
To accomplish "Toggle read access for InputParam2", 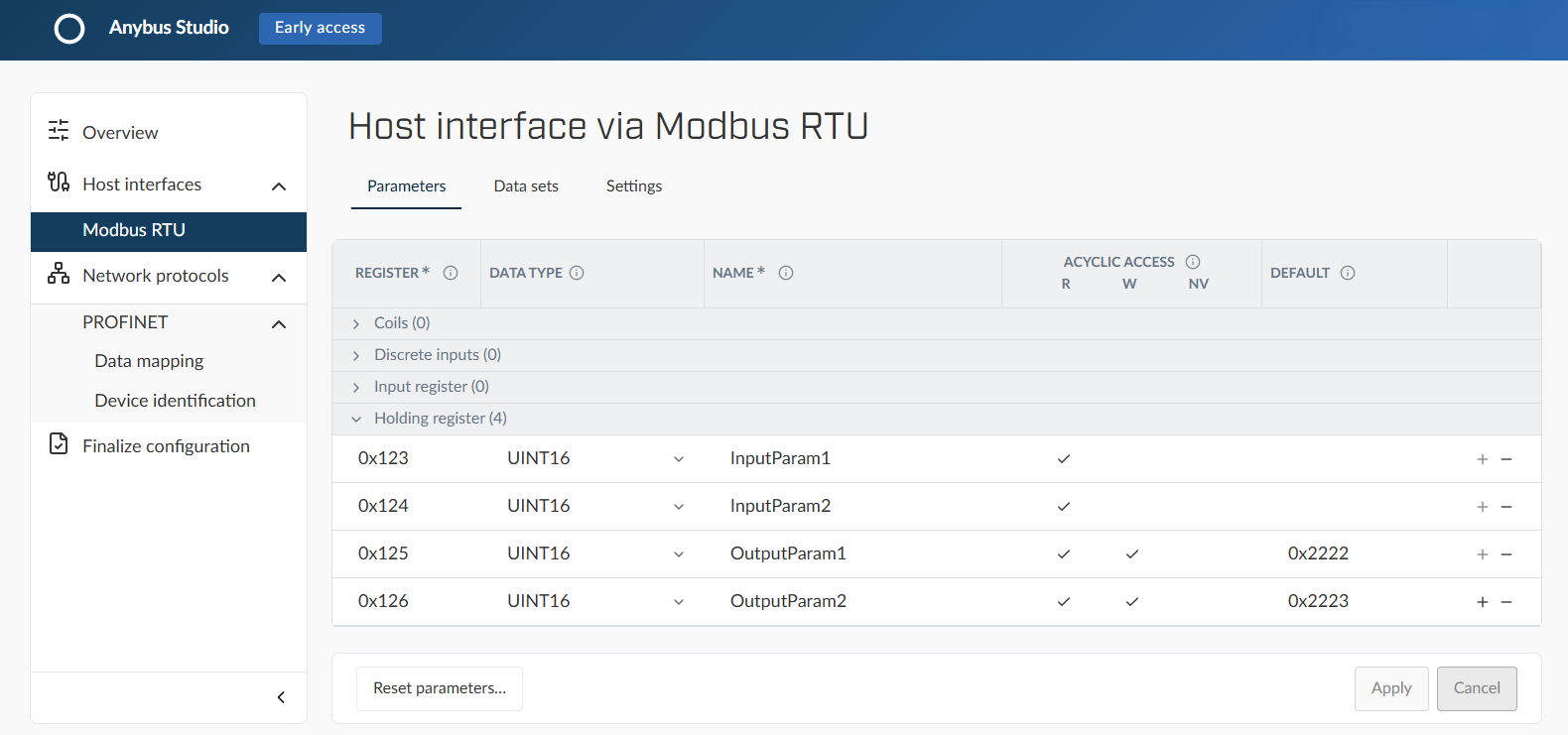I will click(1064, 507).
